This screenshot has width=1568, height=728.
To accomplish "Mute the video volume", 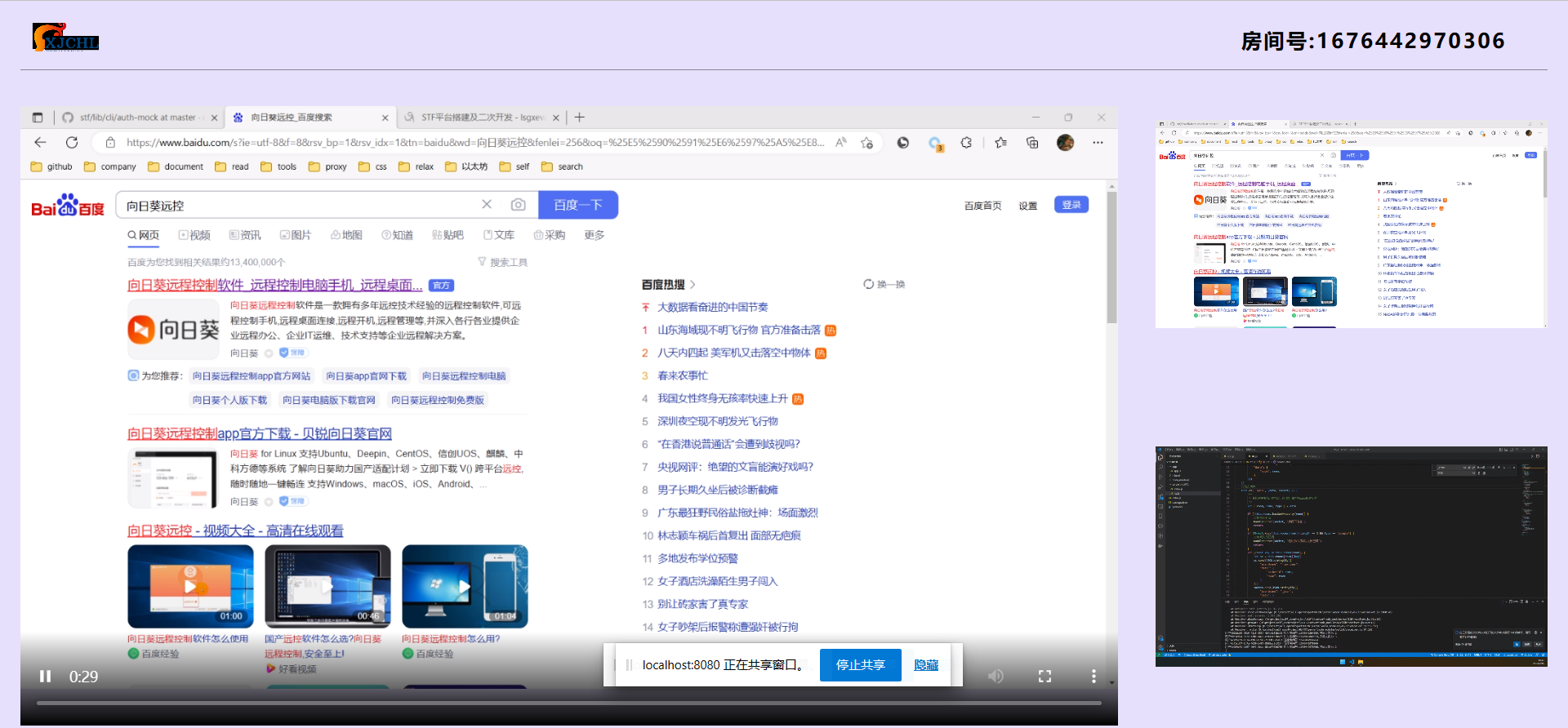I will 996,676.
